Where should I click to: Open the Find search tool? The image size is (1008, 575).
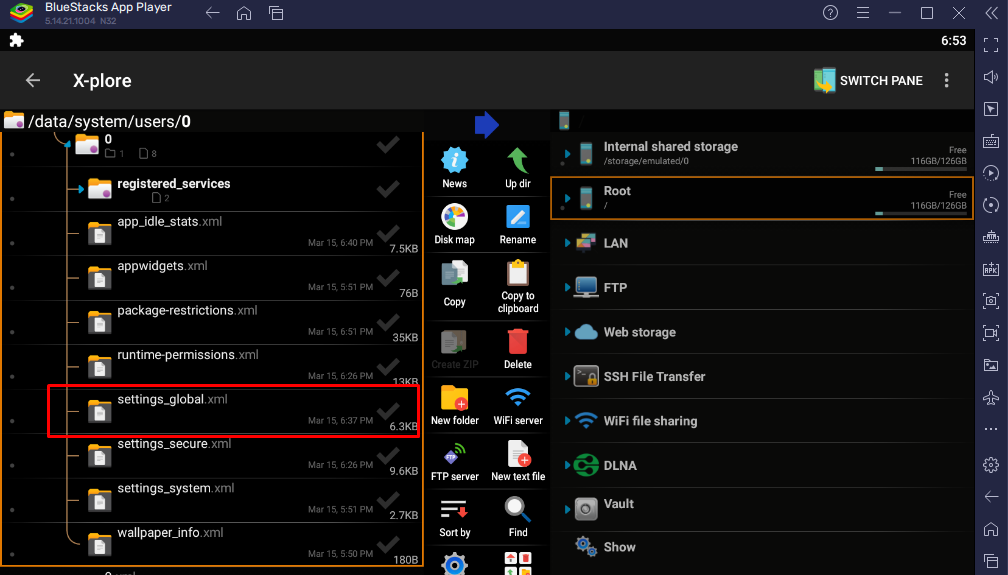tap(518, 516)
